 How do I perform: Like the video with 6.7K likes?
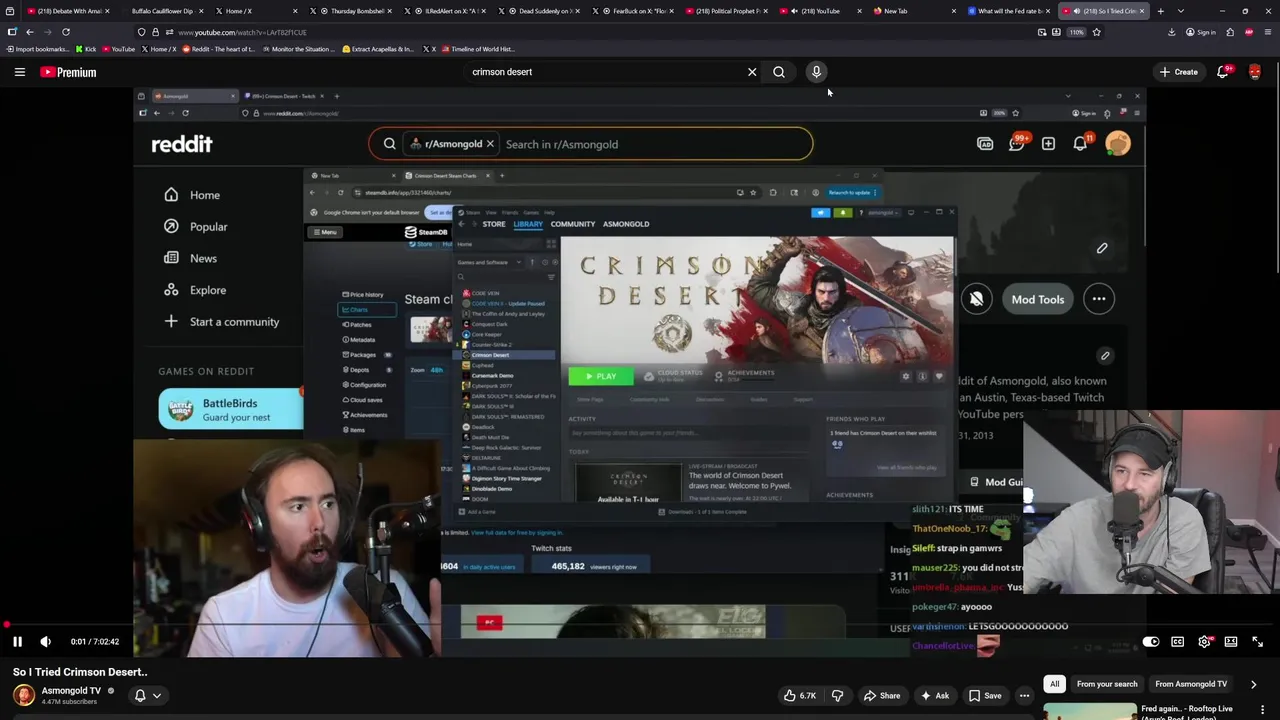click(x=801, y=696)
